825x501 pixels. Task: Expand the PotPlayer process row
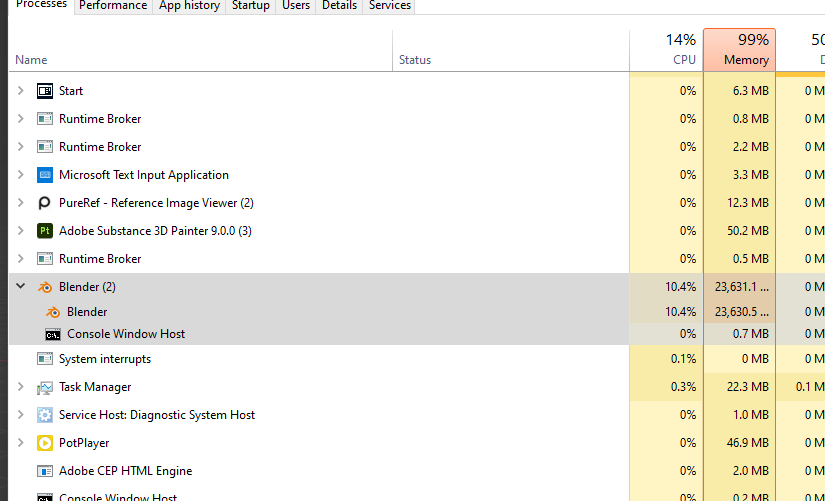[21, 443]
